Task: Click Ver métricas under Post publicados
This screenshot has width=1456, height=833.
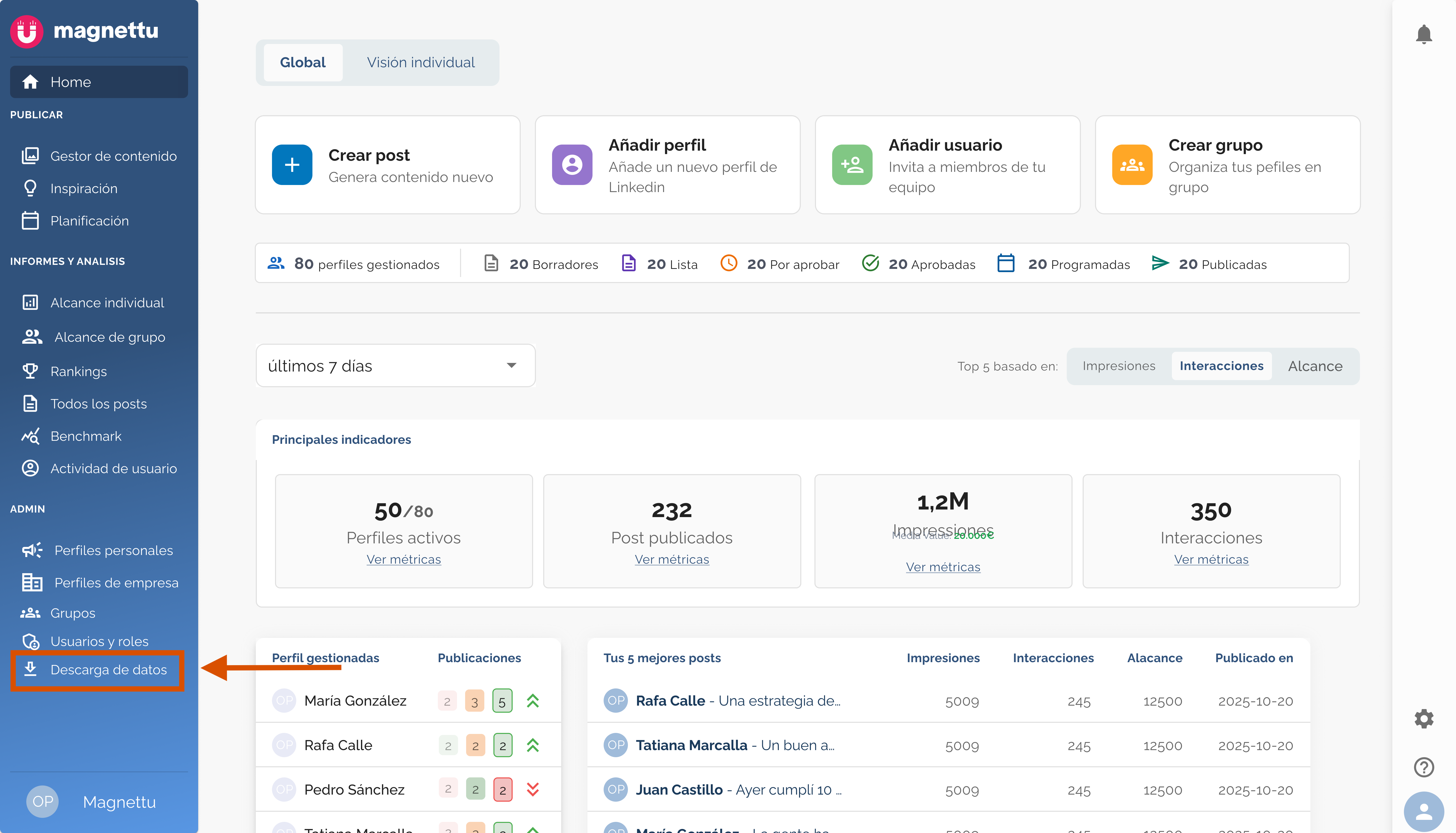Action: [672, 560]
